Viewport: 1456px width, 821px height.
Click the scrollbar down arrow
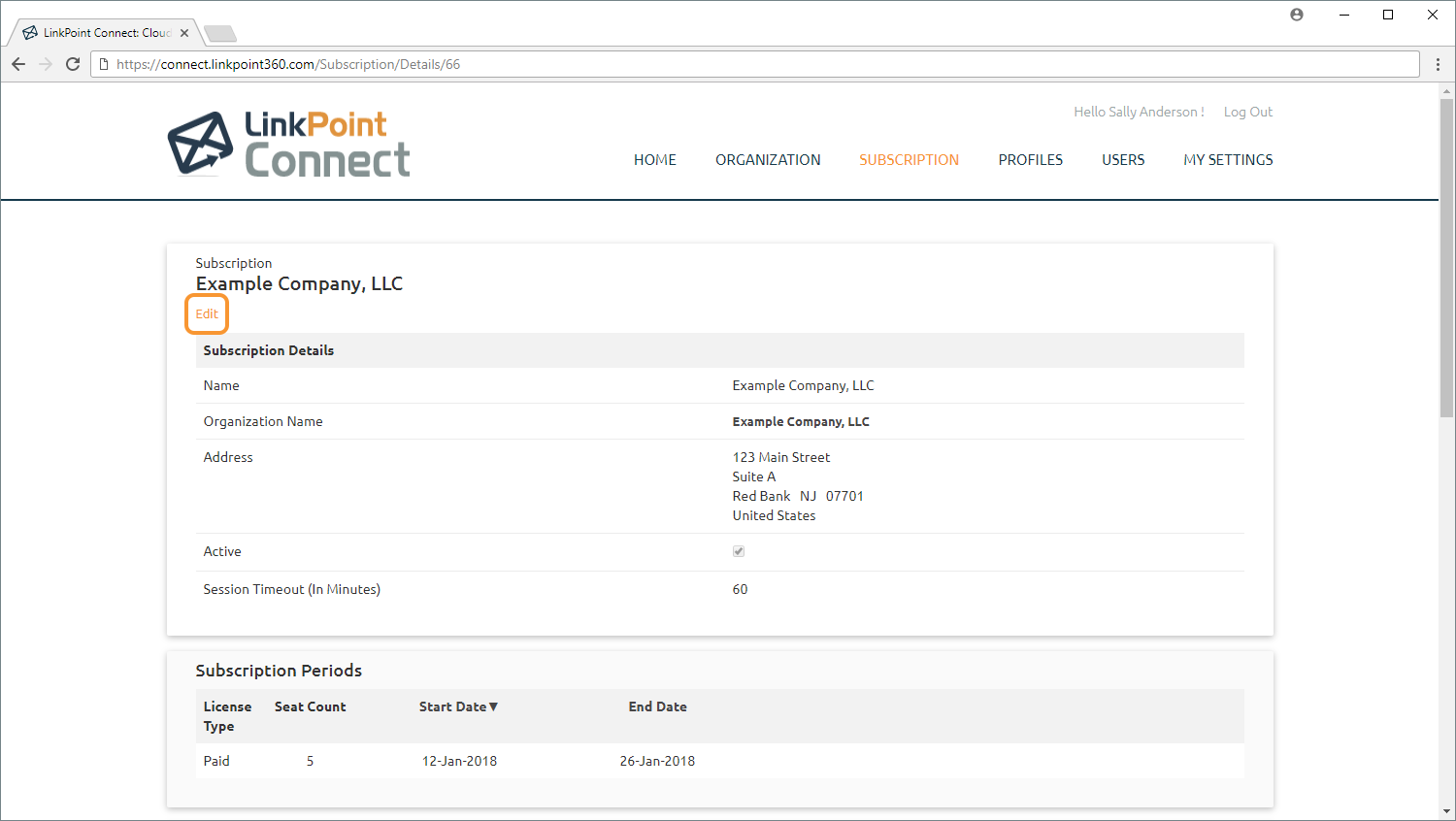[1447, 811]
